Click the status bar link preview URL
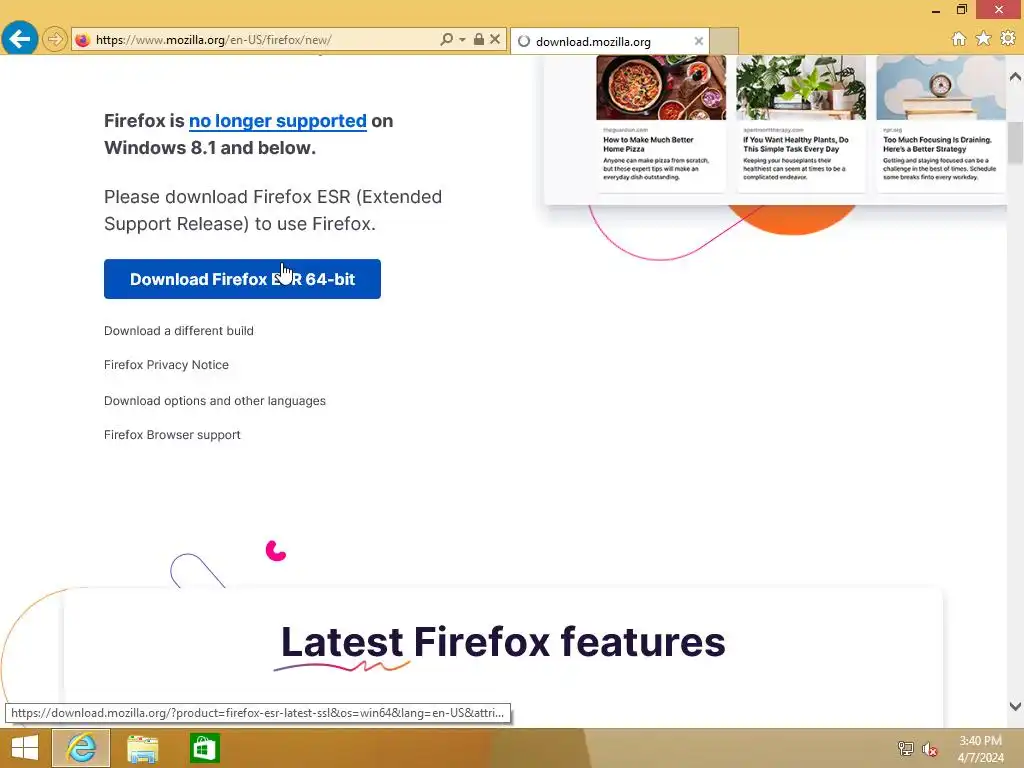The height and width of the screenshot is (768, 1024). point(257,713)
